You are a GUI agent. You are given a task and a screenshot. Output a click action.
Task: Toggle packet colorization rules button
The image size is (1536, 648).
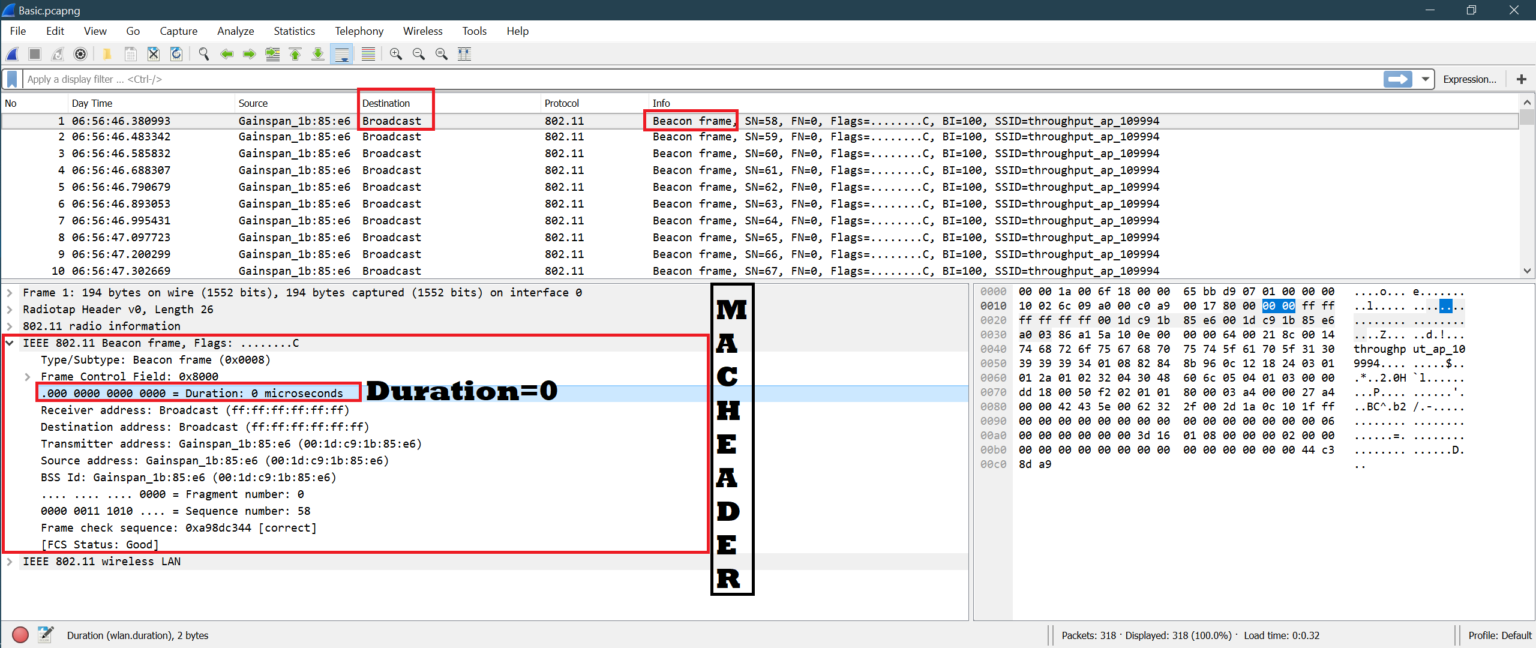tap(368, 54)
